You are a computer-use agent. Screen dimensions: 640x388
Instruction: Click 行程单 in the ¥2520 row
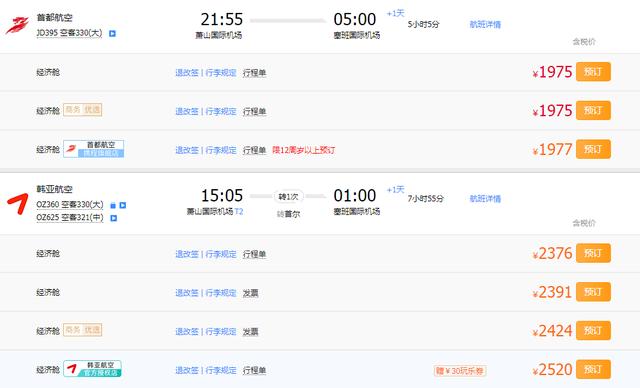(x=254, y=370)
